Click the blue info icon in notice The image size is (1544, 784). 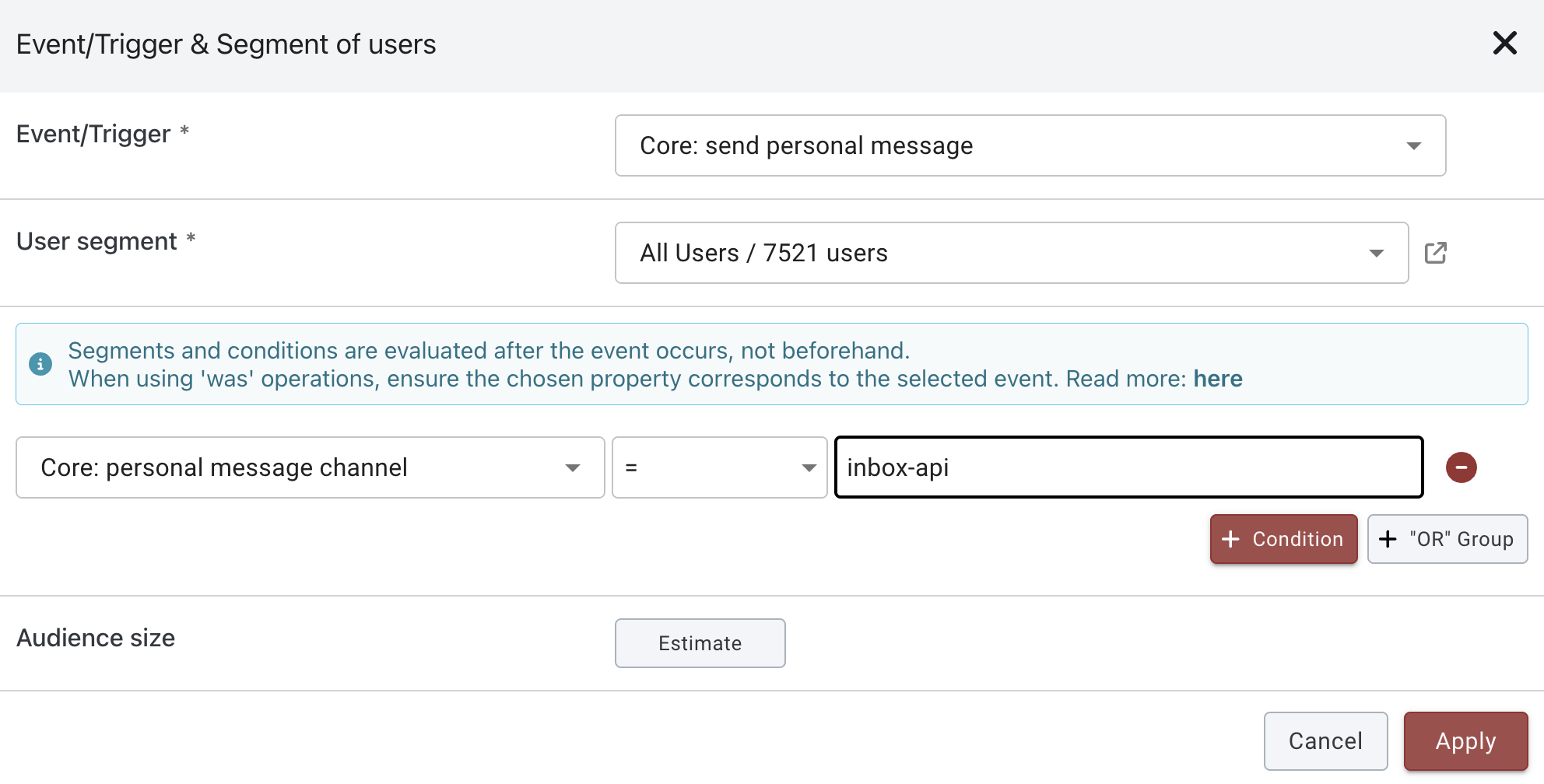tap(40, 364)
